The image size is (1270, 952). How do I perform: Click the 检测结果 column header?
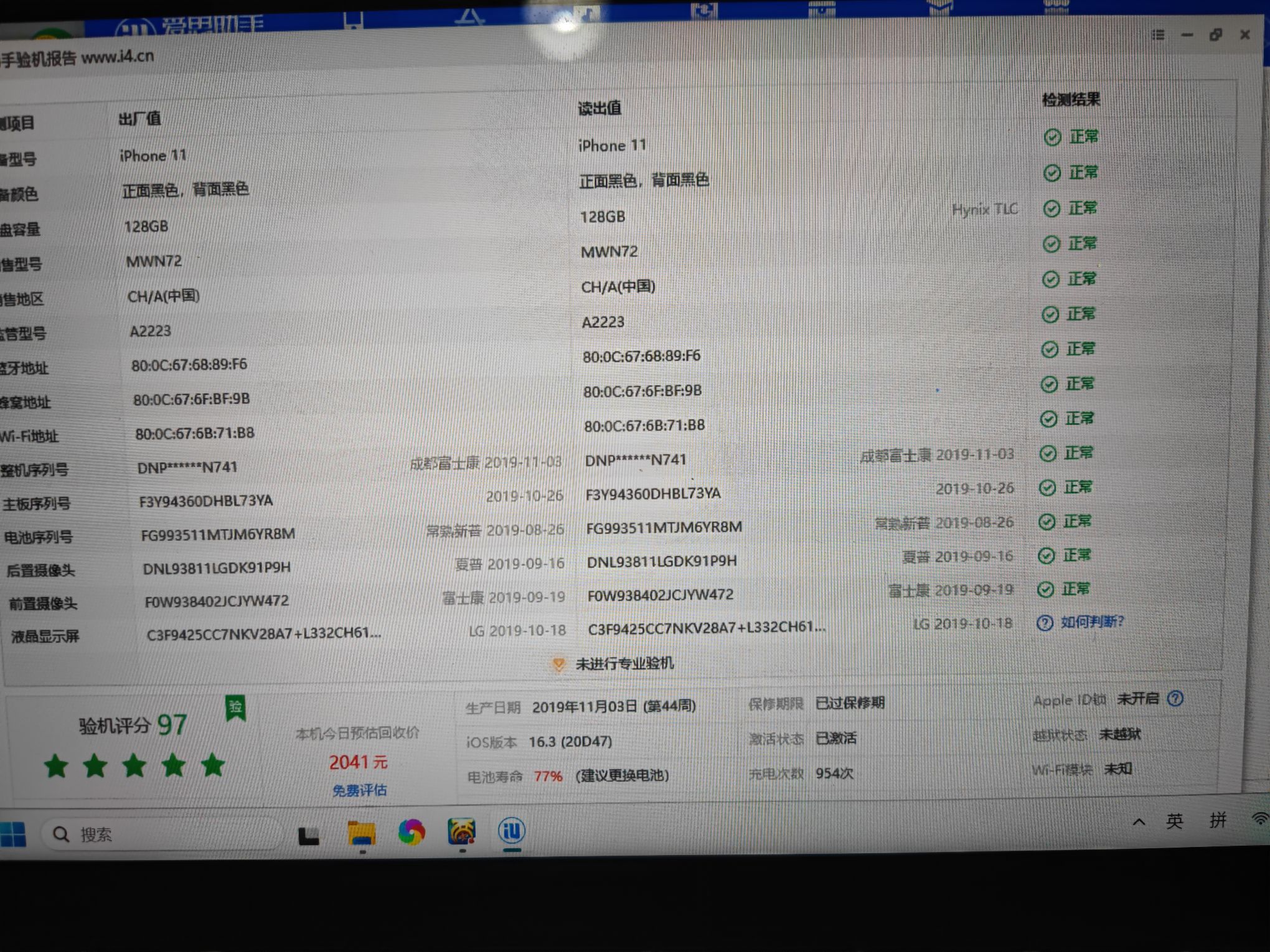[1071, 100]
